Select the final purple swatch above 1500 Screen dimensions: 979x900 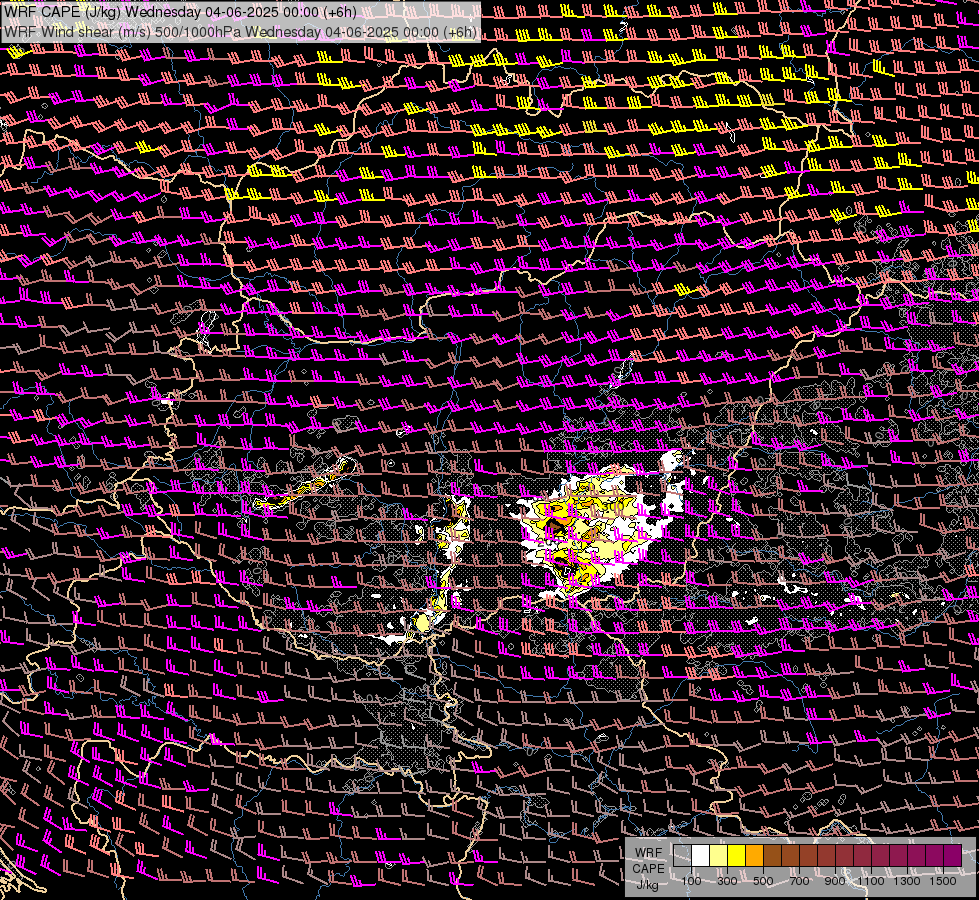pos(952,855)
